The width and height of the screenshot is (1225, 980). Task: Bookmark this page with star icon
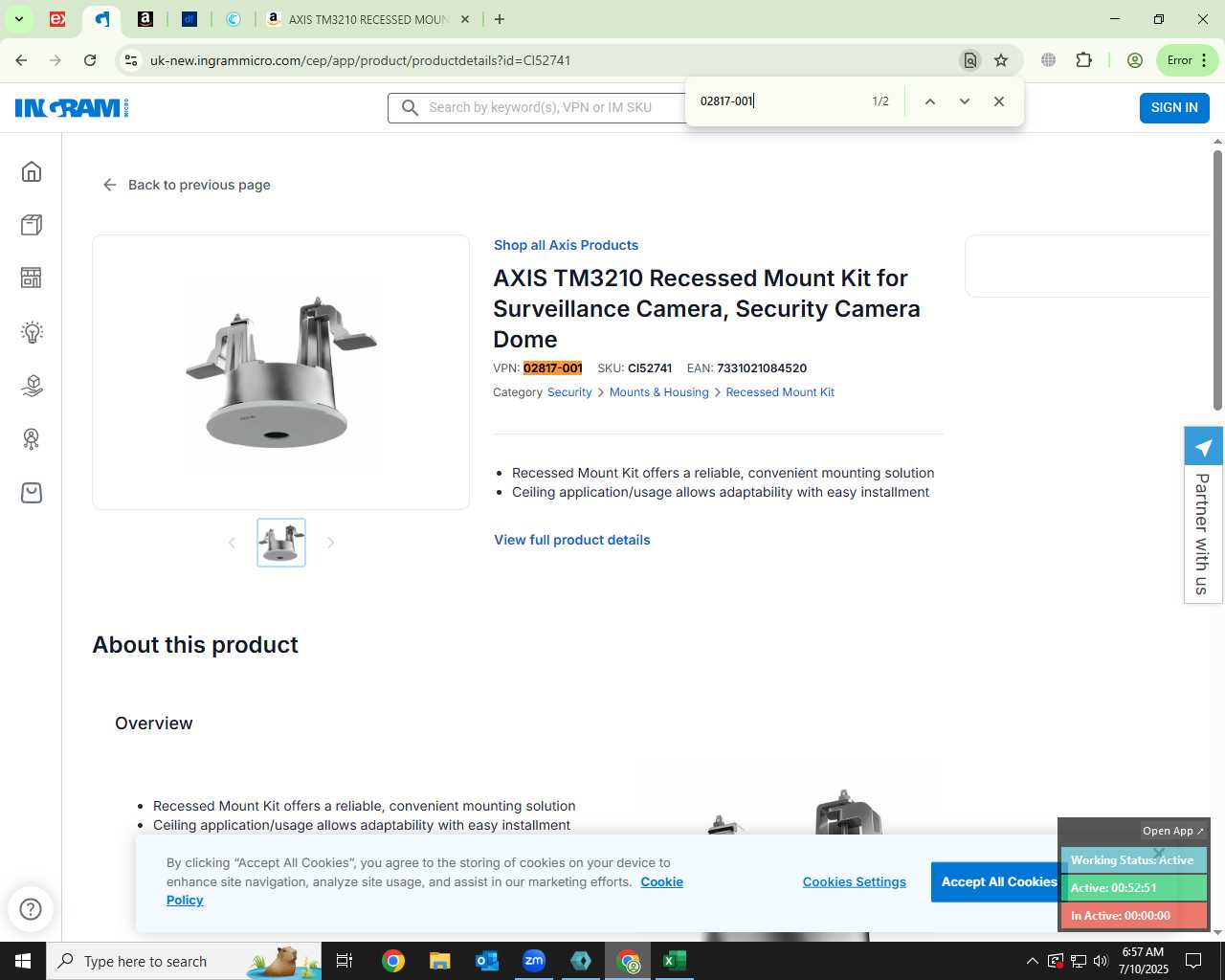[1001, 60]
